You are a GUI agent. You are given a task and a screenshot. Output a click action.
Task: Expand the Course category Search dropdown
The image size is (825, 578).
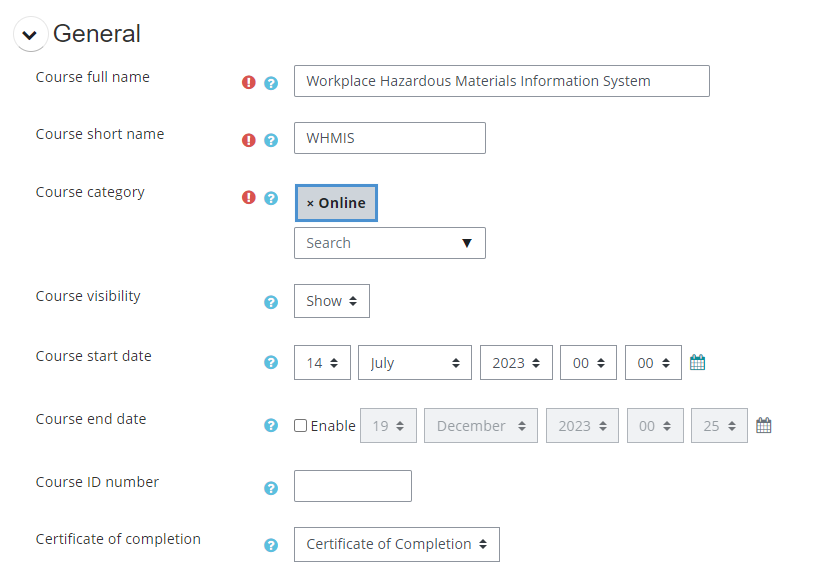coord(389,243)
